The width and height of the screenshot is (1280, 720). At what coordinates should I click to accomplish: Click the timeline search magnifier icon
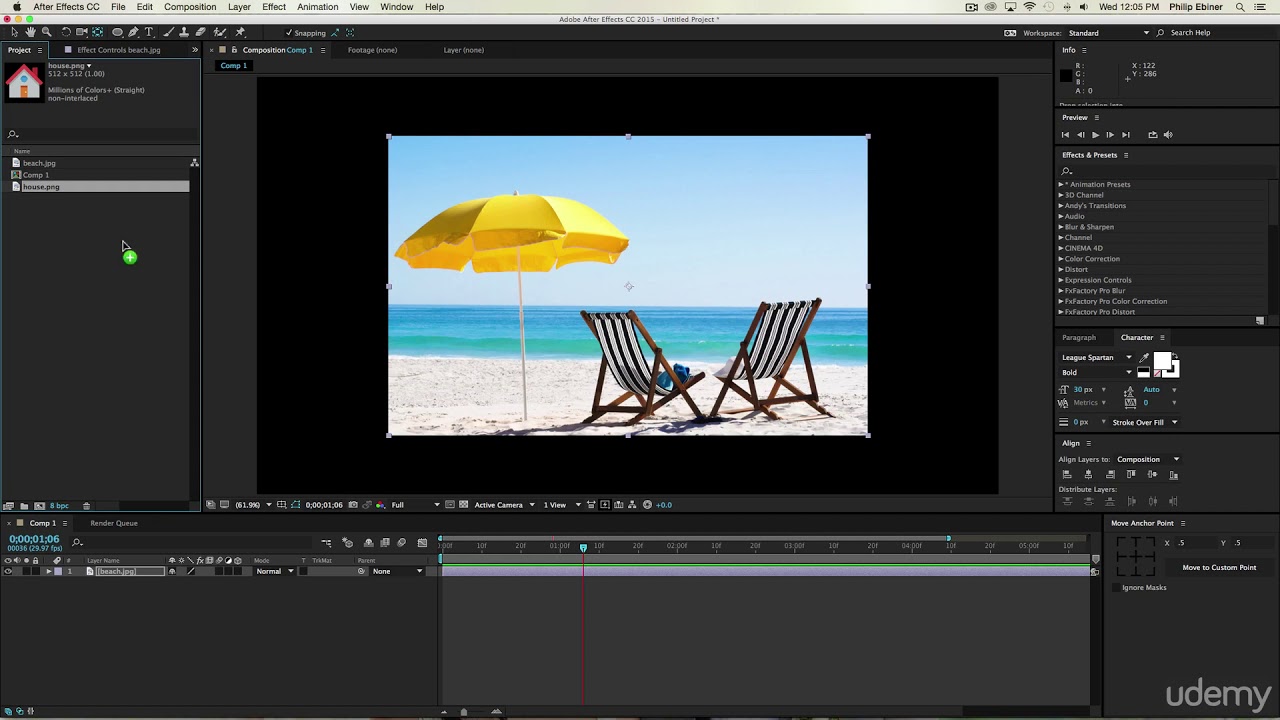coord(77,542)
